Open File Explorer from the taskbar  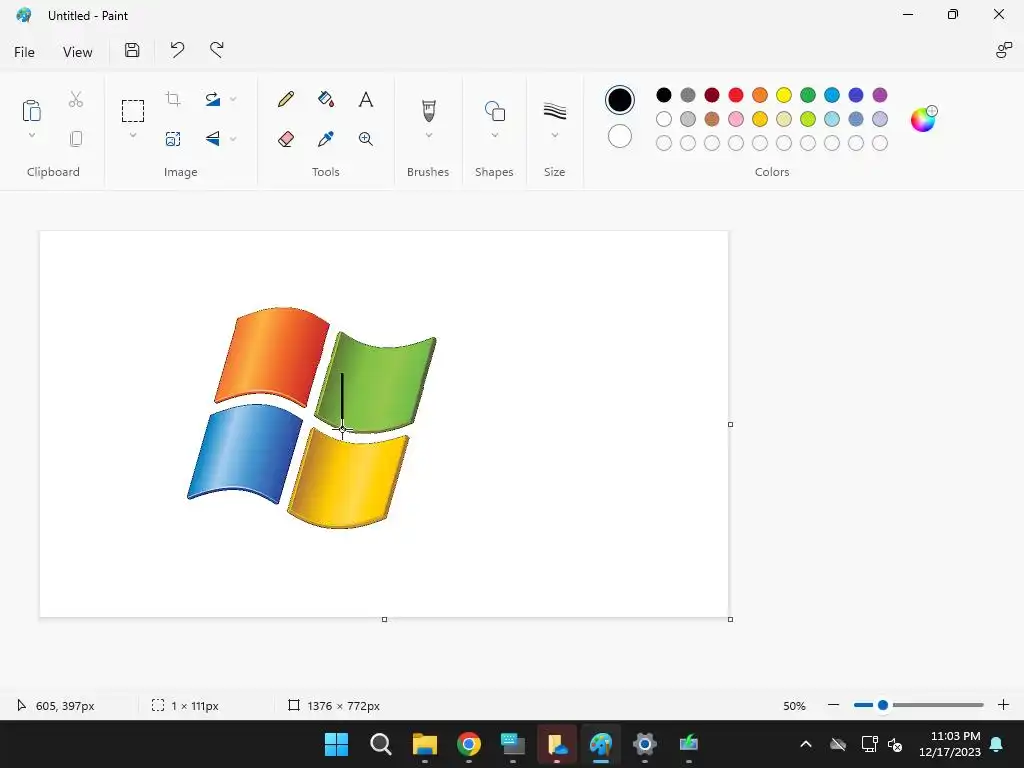click(x=424, y=744)
